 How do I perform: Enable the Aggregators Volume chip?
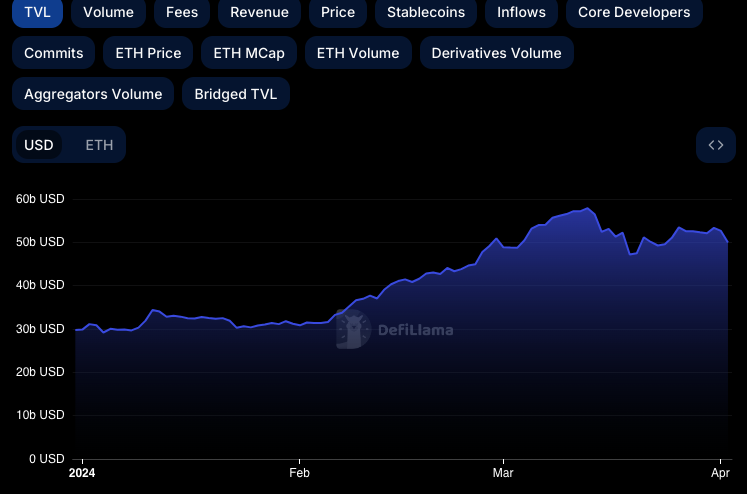tap(93, 94)
